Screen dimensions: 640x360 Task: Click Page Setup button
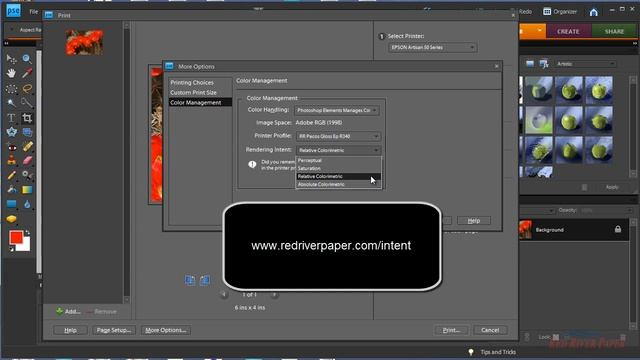pyautogui.click(x=114, y=330)
